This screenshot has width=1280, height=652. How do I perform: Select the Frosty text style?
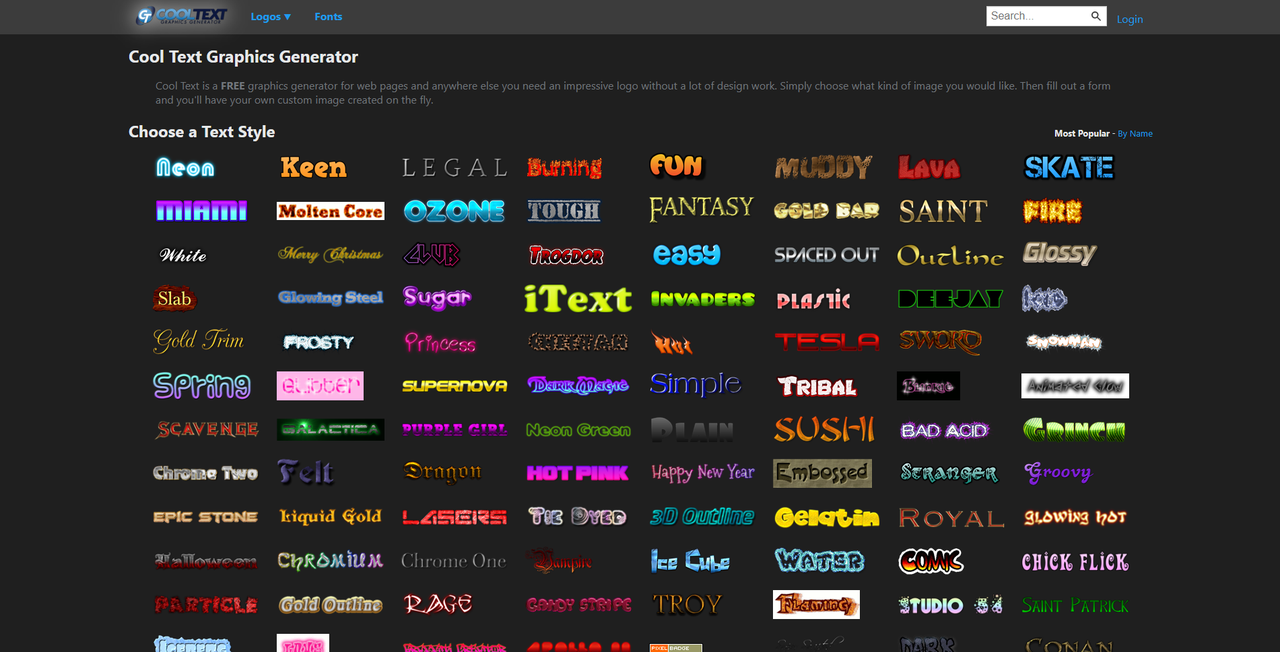click(319, 342)
